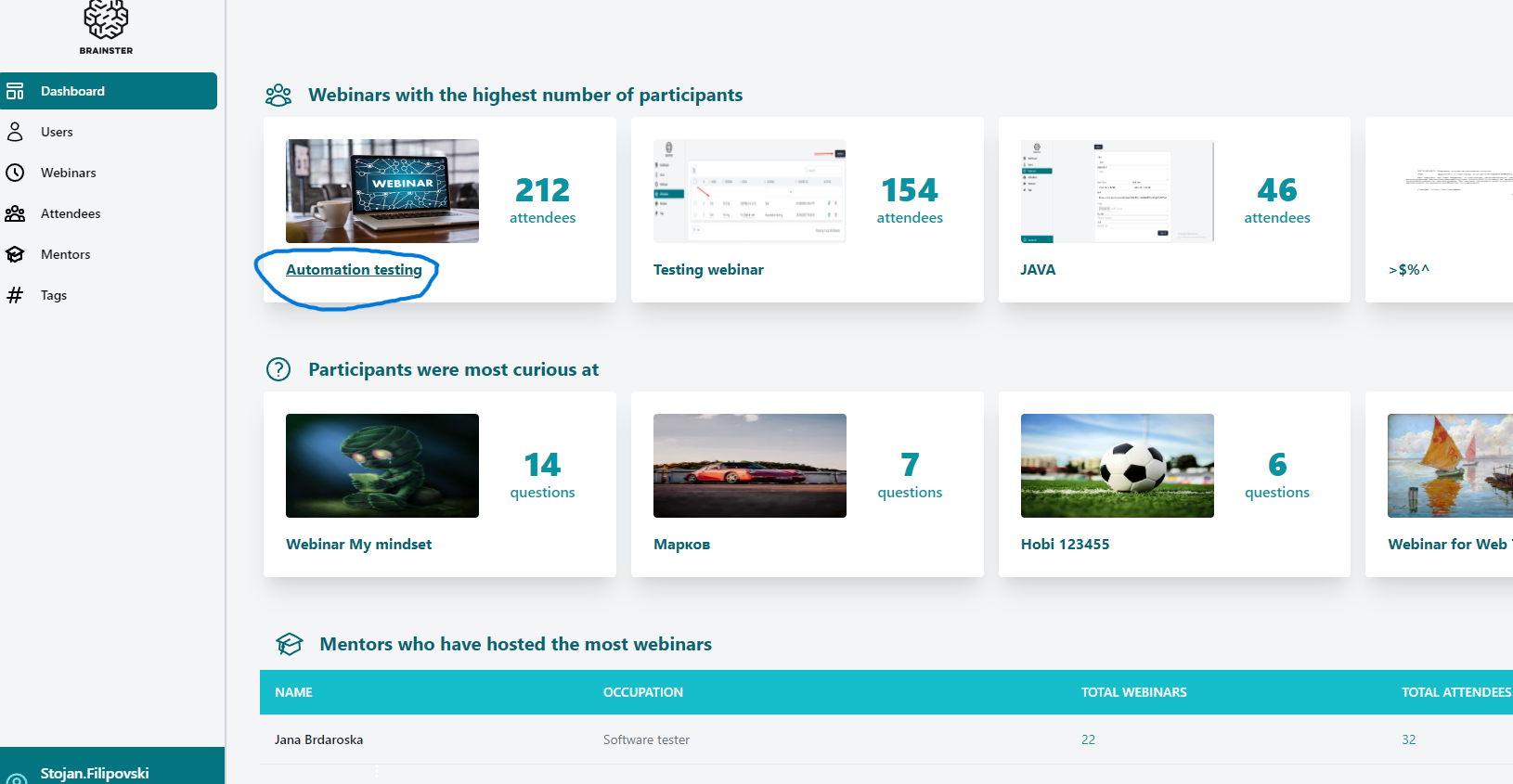Click the TOTAL WEBINARS column header
Image resolution: width=1513 pixels, height=784 pixels.
point(1133,692)
